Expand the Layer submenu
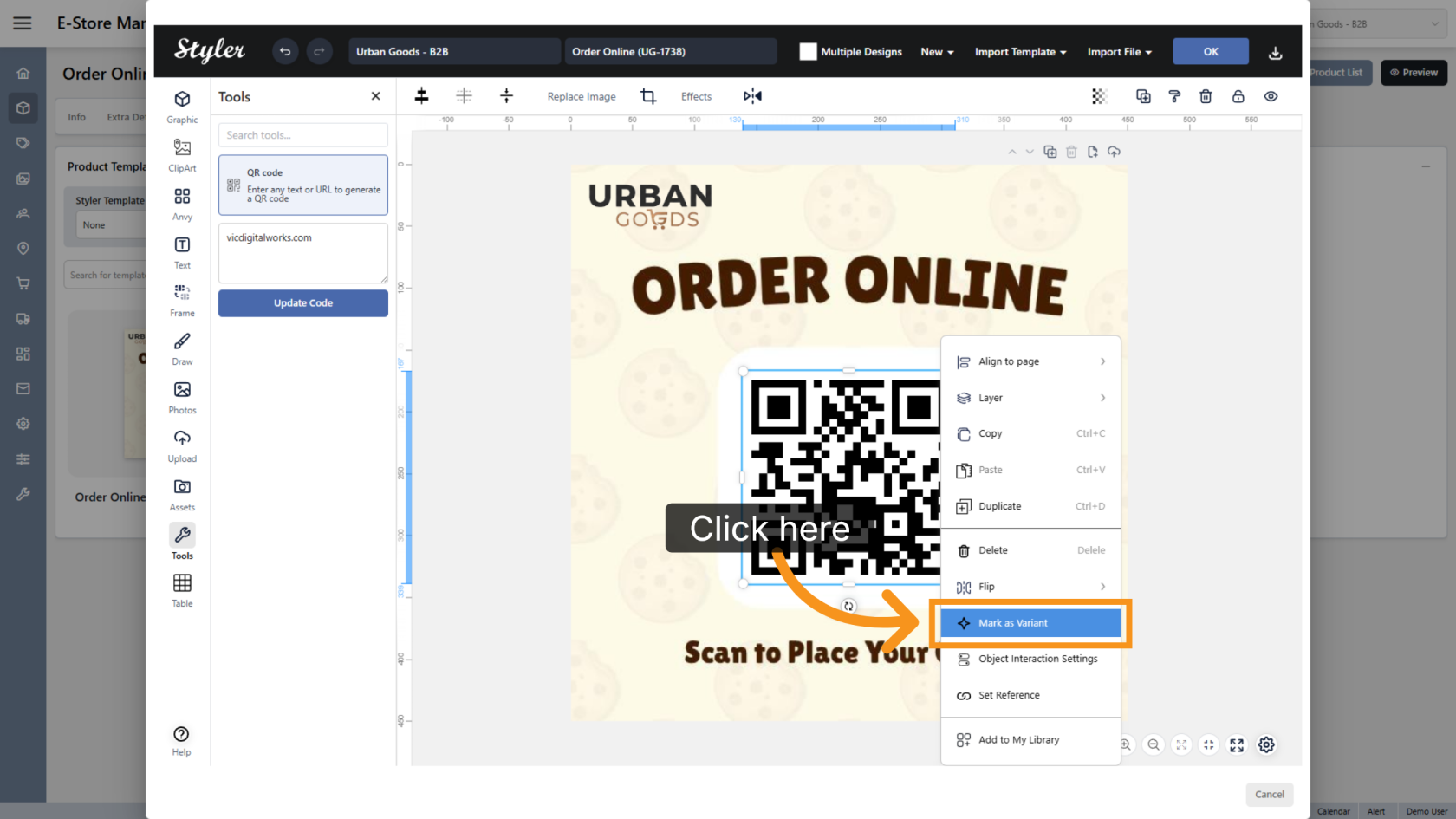1456x819 pixels. 1030,398
